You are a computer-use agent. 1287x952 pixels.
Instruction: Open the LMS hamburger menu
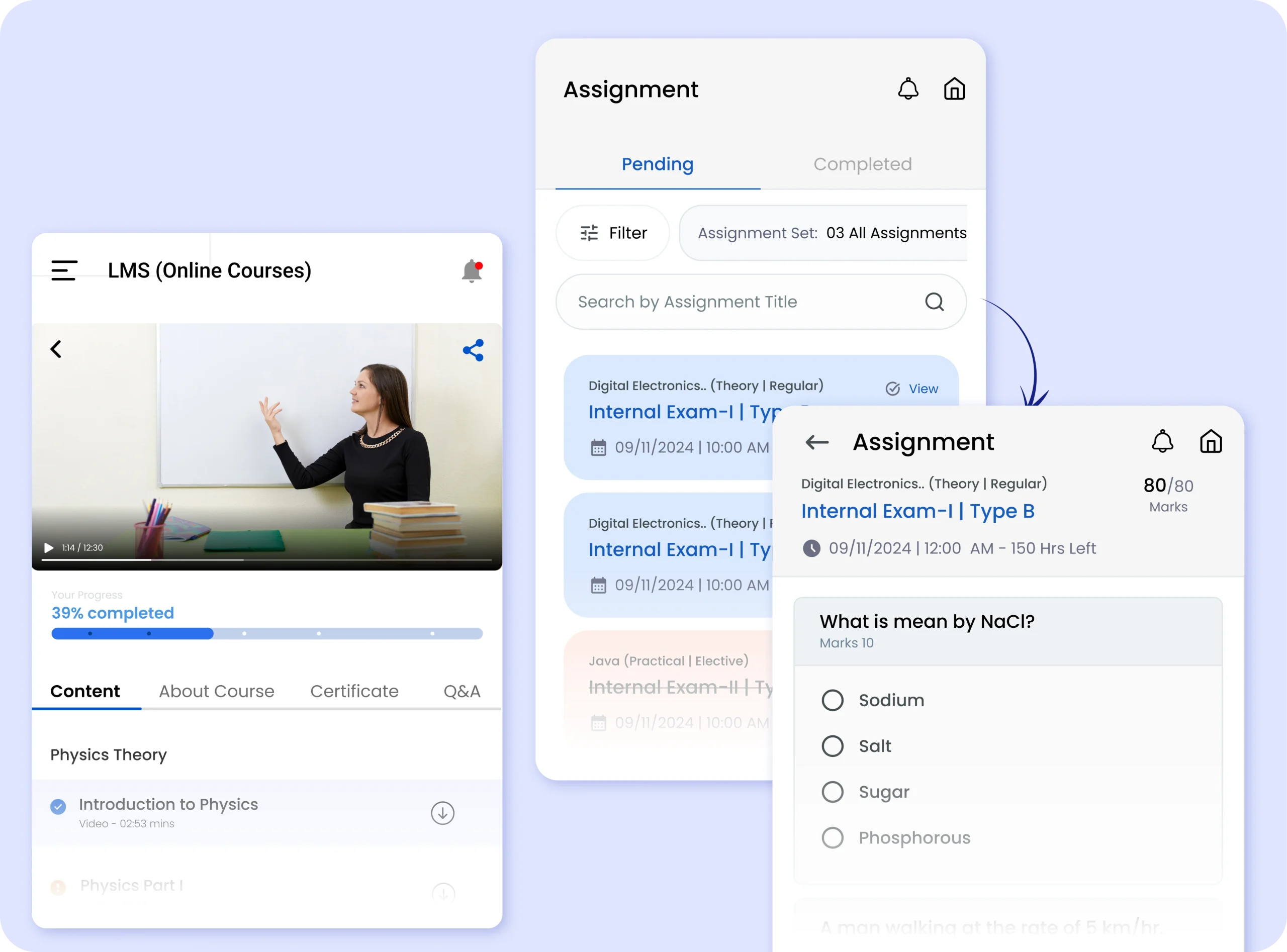[64, 270]
